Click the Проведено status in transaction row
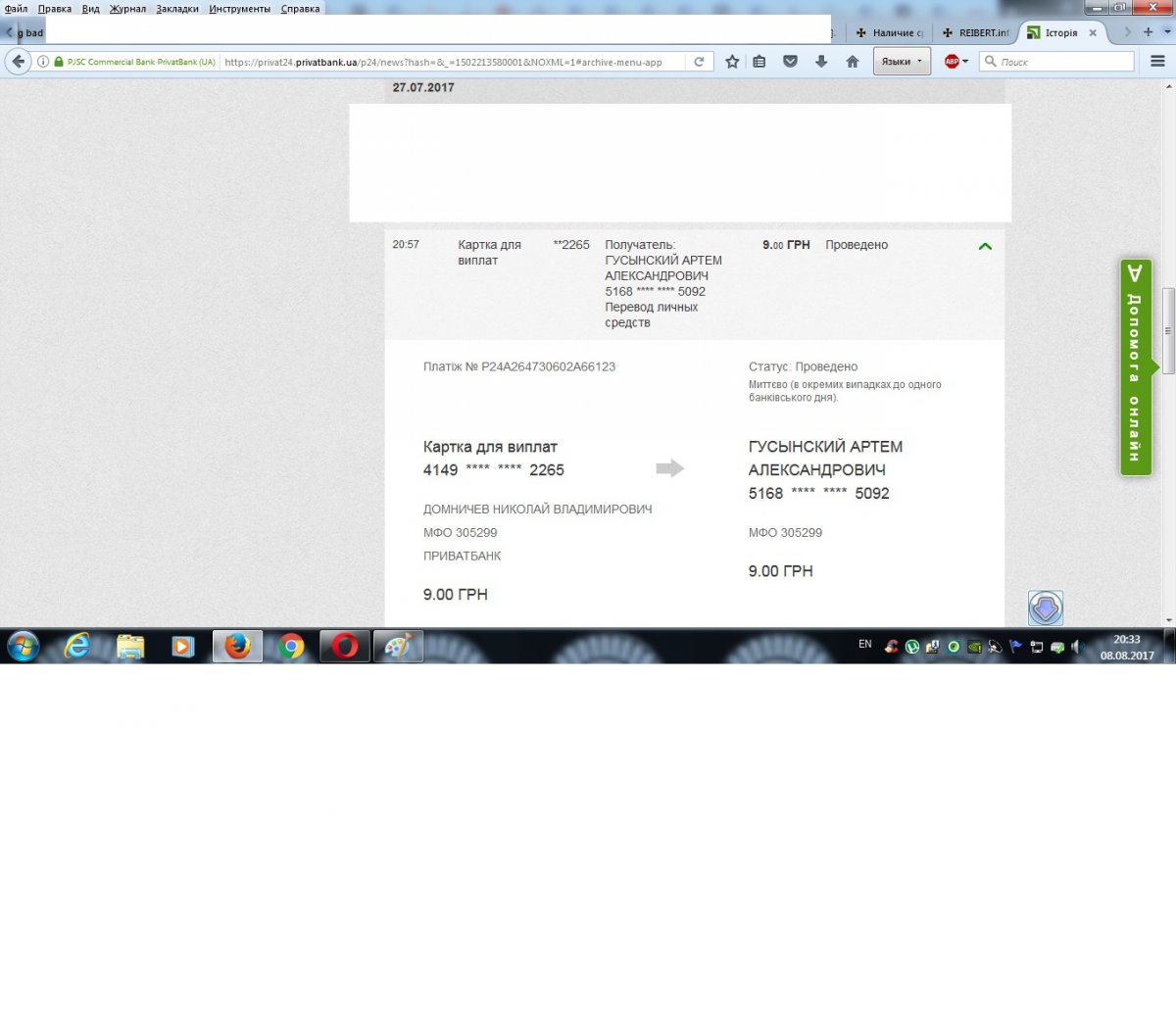1176x1020 pixels. pos(857,245)
